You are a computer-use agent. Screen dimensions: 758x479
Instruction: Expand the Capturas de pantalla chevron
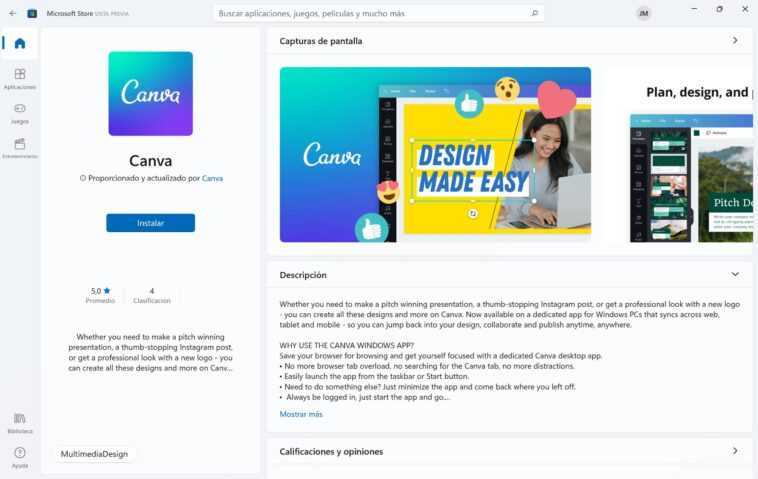(x=735, y=41)
